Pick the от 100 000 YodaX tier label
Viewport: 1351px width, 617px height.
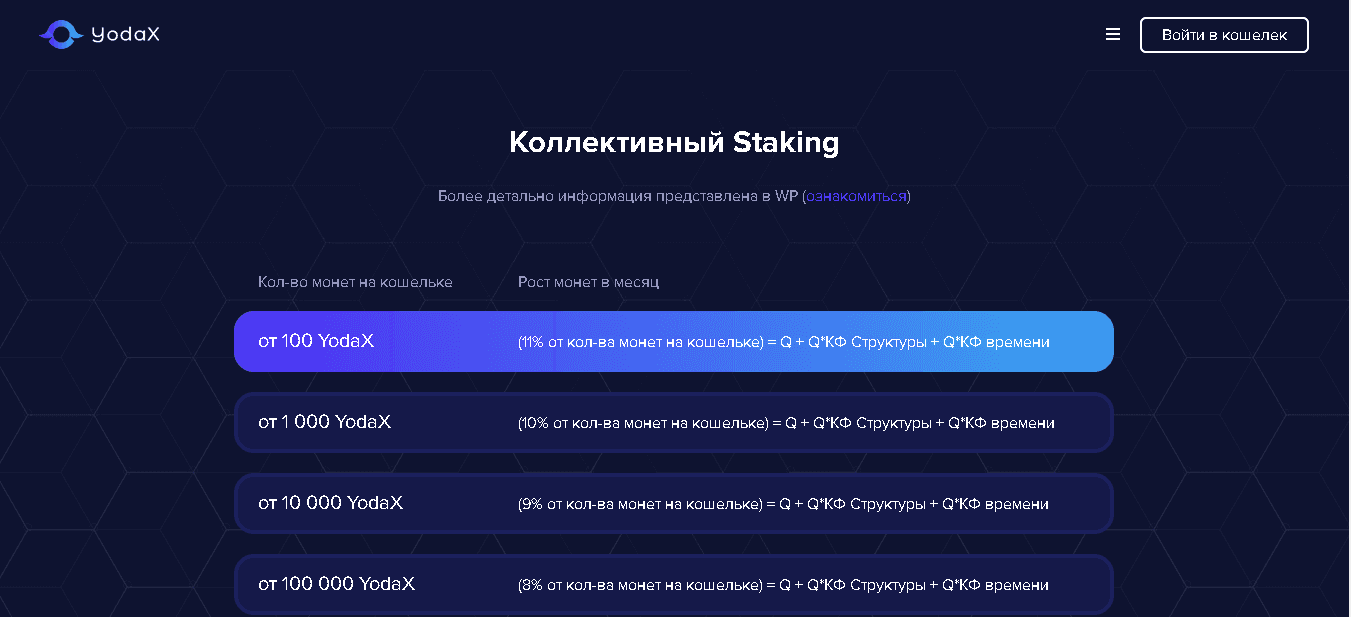pyautogui.click(x=336, y=584)
